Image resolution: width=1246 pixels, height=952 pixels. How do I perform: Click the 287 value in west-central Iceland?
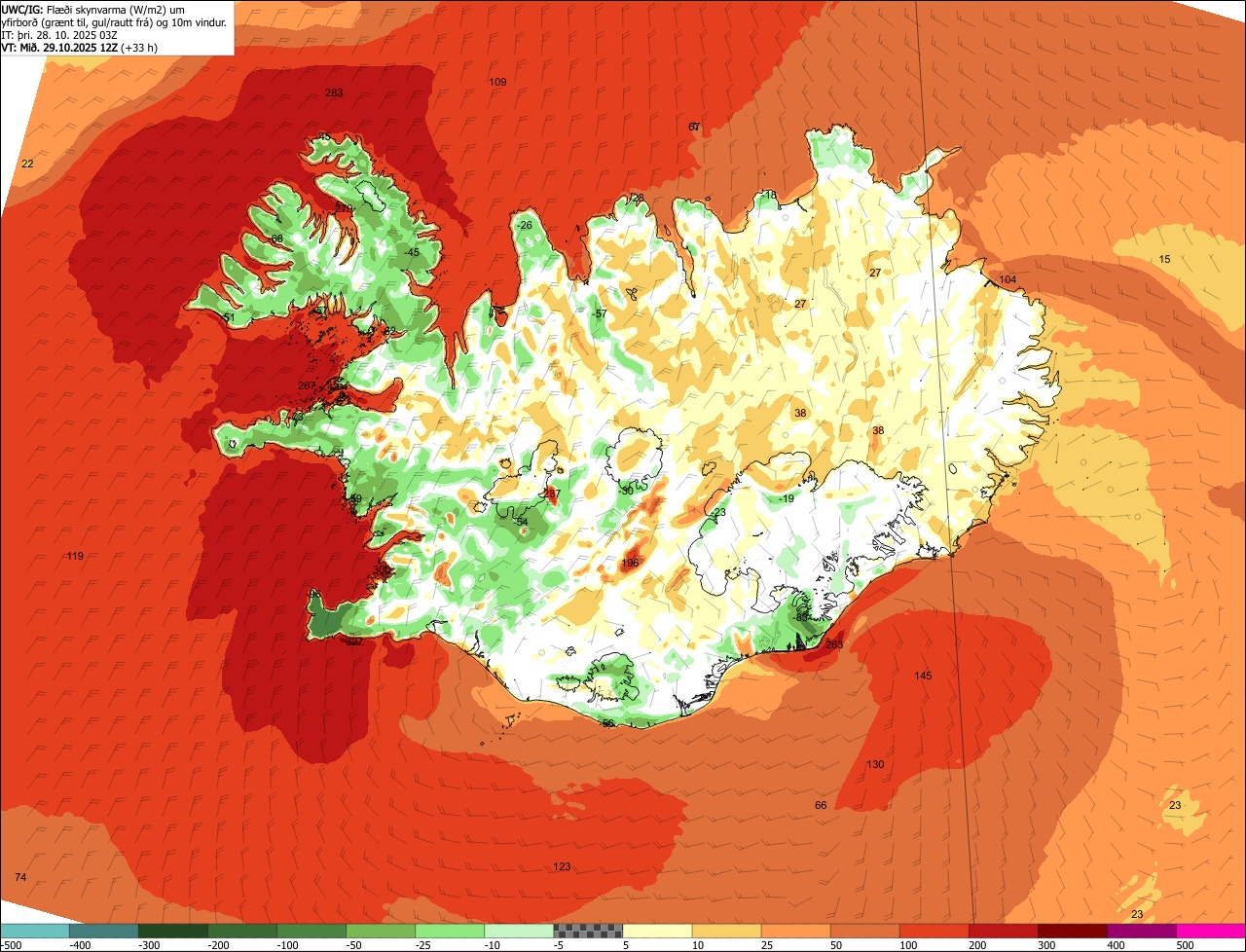coord(552,494)
